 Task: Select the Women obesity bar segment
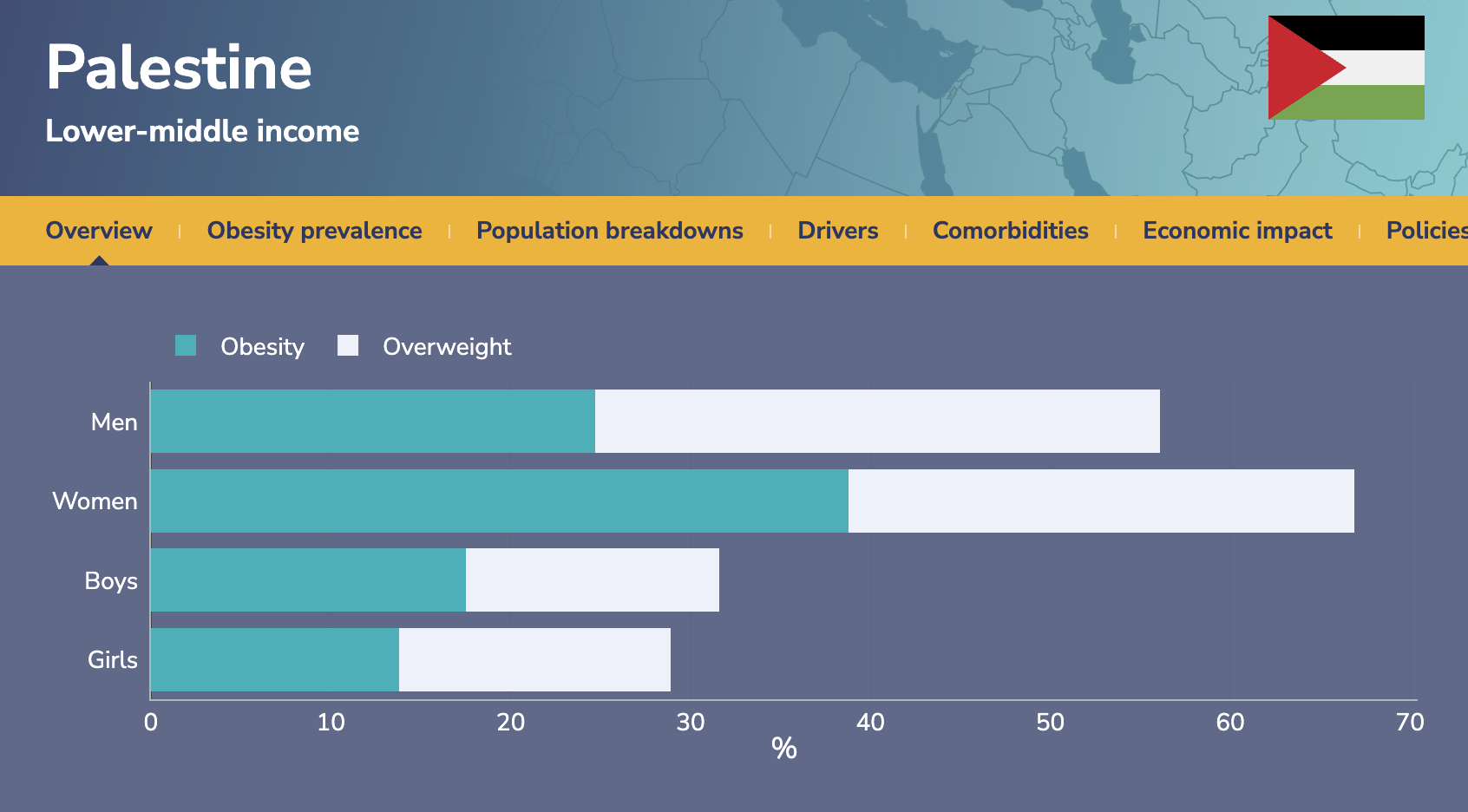coord(499,501)
